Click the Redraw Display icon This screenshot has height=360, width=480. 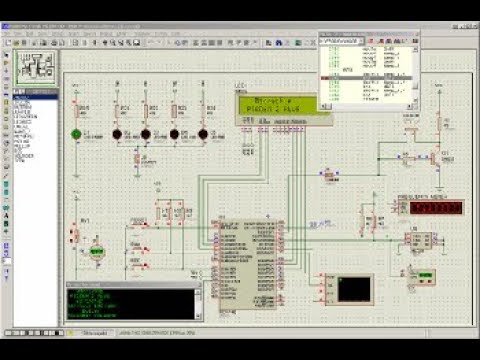75,43
